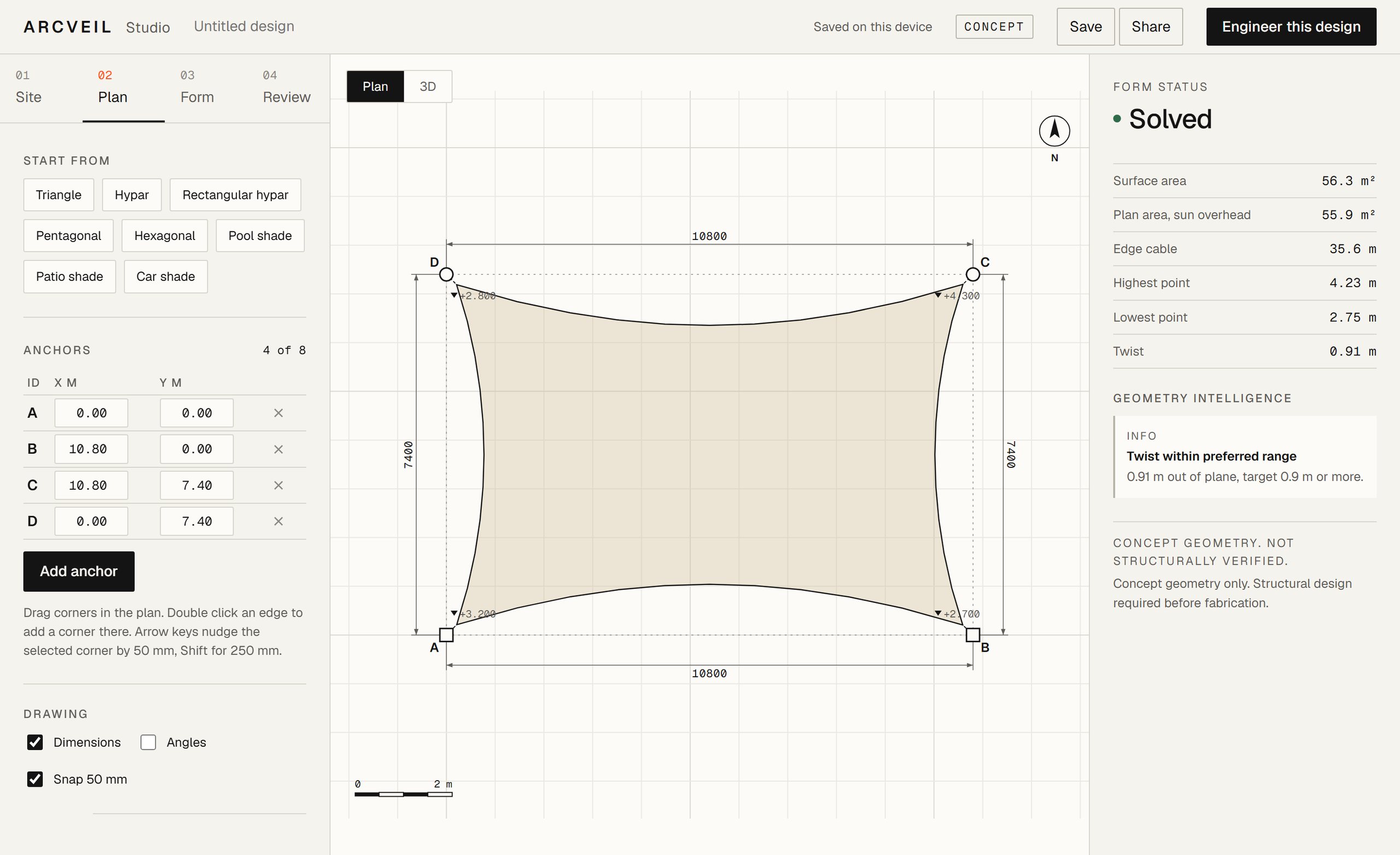Switch canvas to 3D view

click(428, 86)
